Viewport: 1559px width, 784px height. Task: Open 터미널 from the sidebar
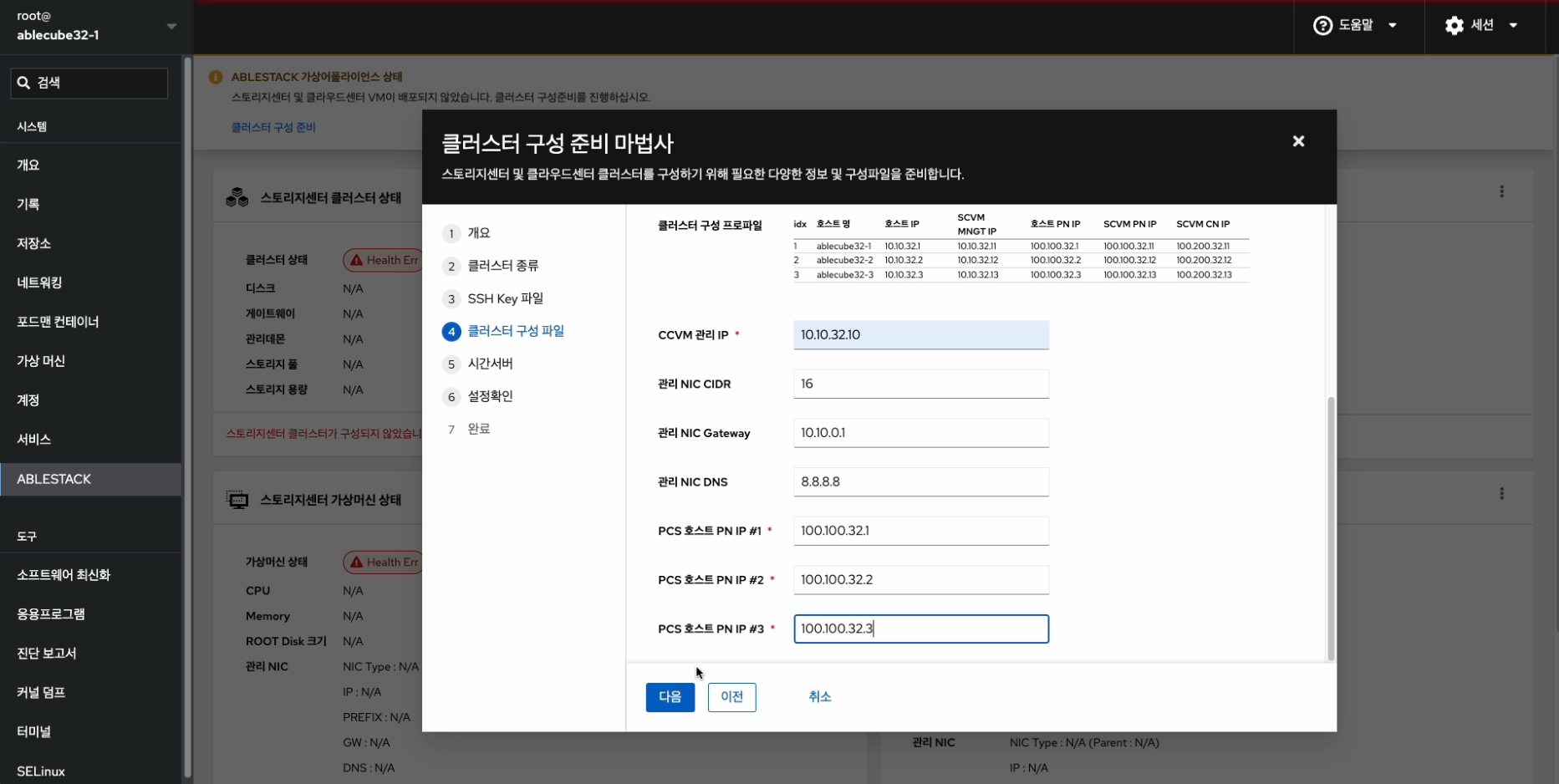pos(34,731)
